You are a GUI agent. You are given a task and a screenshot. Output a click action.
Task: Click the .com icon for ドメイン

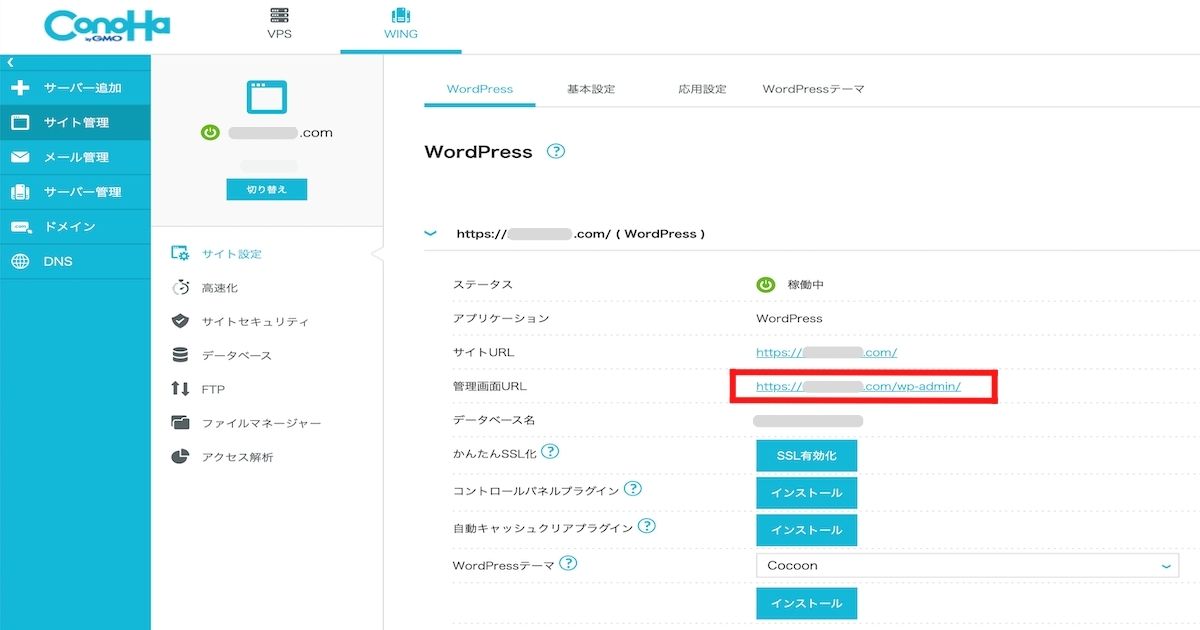[20, 227]
